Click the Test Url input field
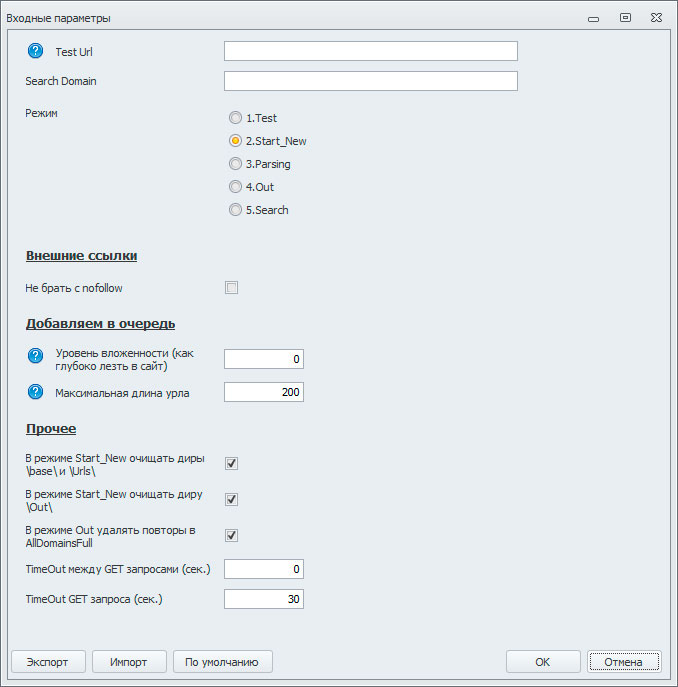 pos(370,51)
